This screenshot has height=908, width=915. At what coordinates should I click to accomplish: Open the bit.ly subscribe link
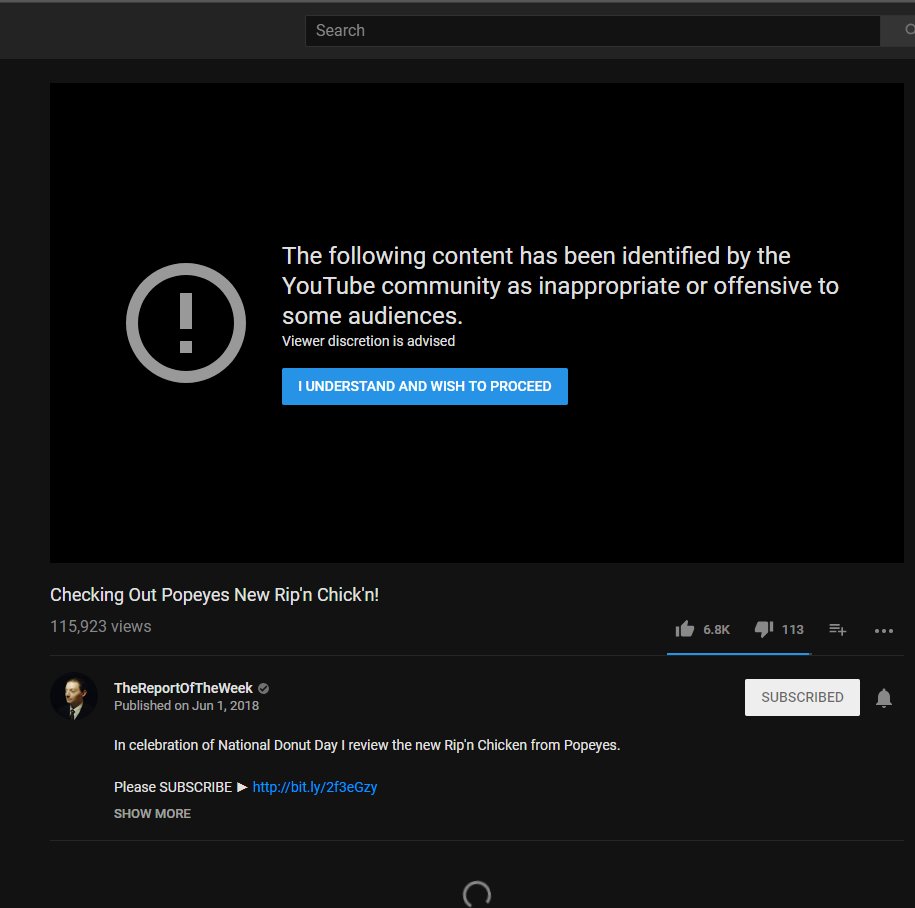point(315,787)
